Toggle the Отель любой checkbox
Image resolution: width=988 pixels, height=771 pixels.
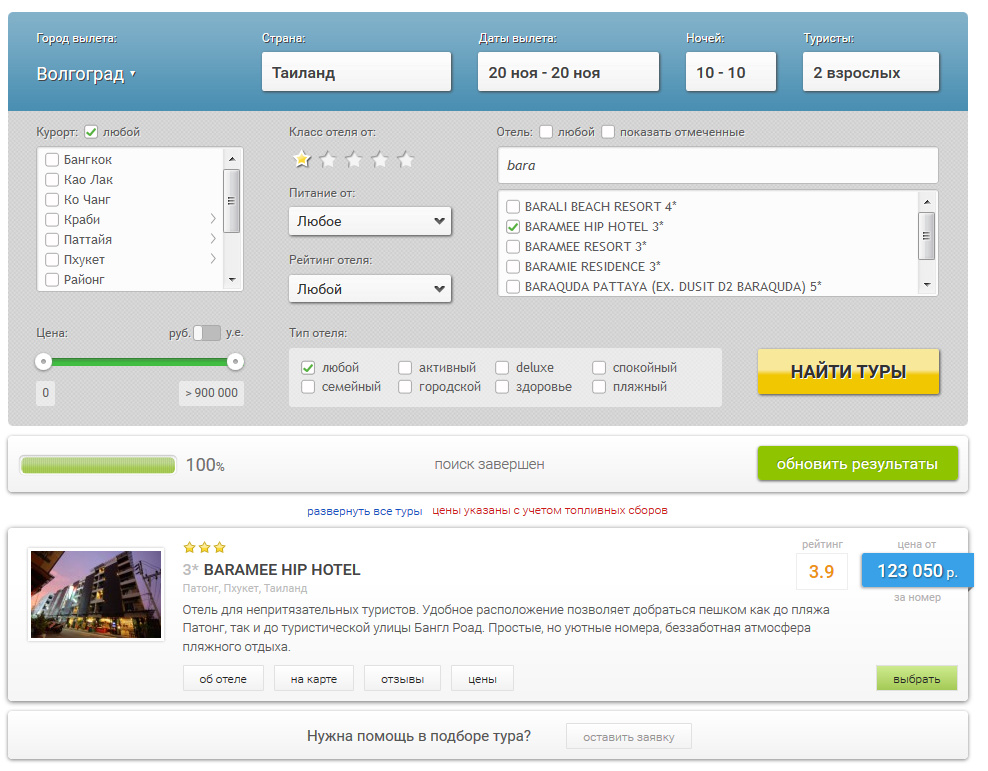546,132
